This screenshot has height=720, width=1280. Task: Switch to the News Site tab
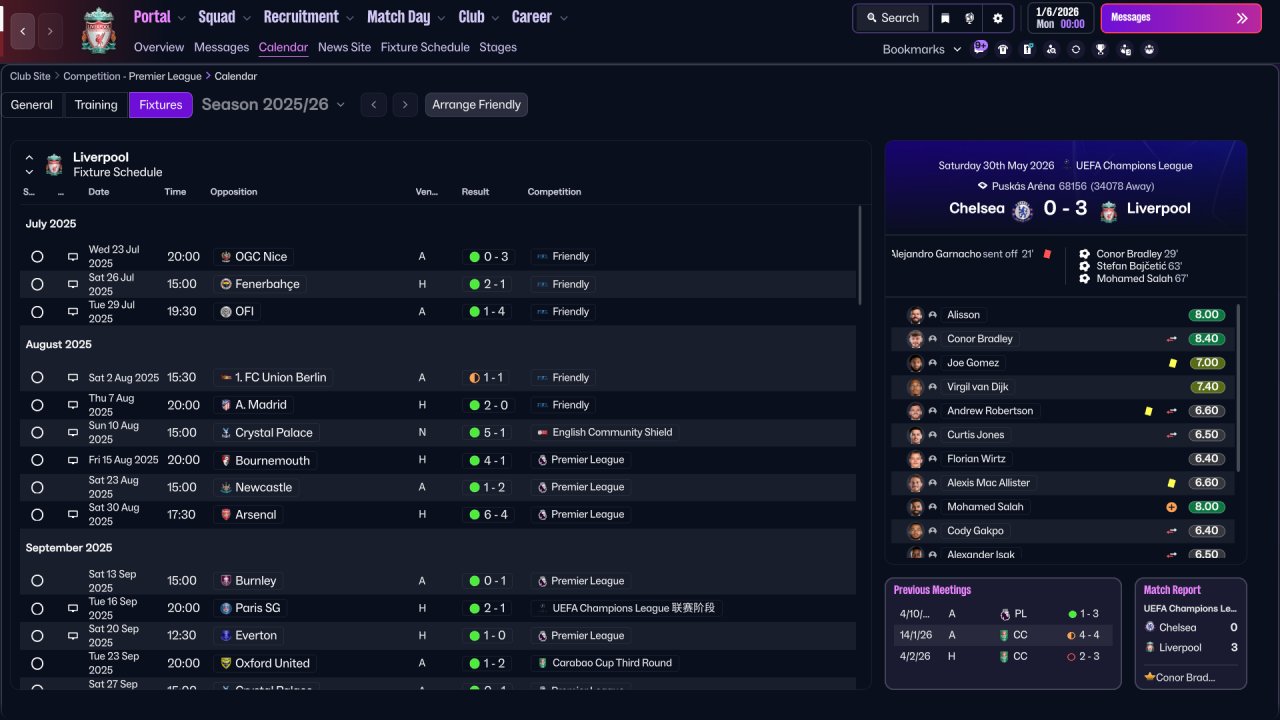344,47
